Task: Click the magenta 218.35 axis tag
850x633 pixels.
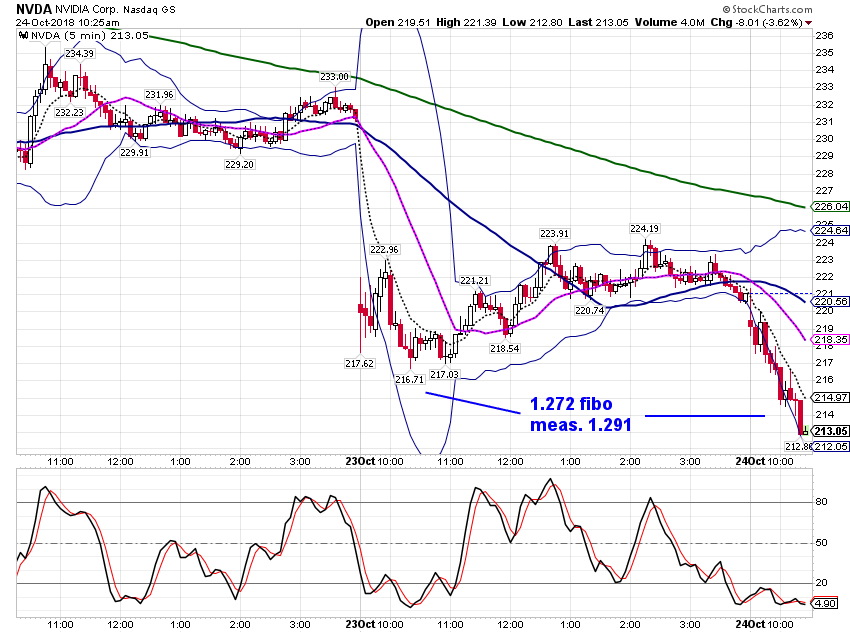Action: click(830, 340)
